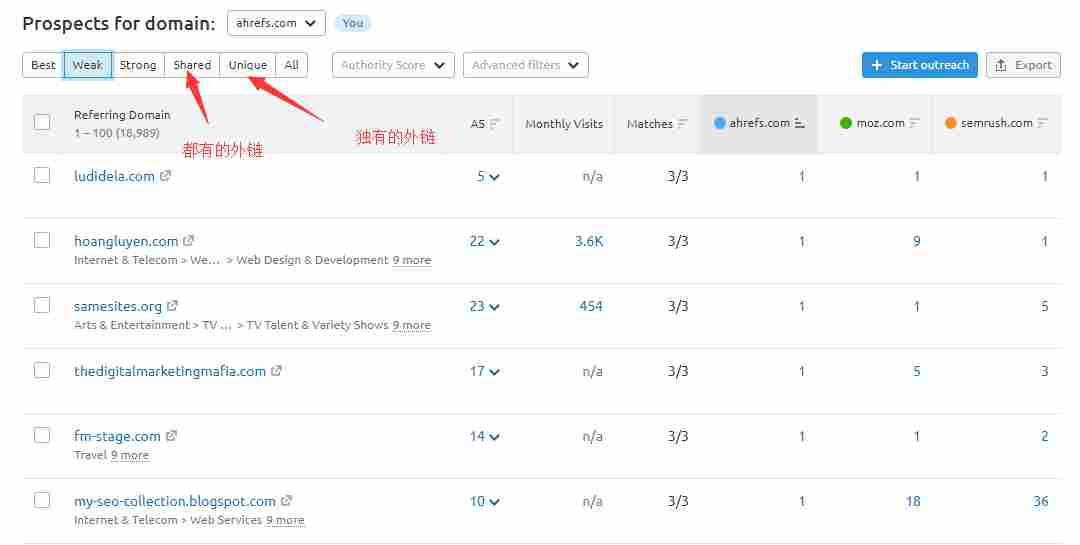Open Advanced filters dropdown
The height and width of the screenshot is (545, 1080).
[525, 65]
